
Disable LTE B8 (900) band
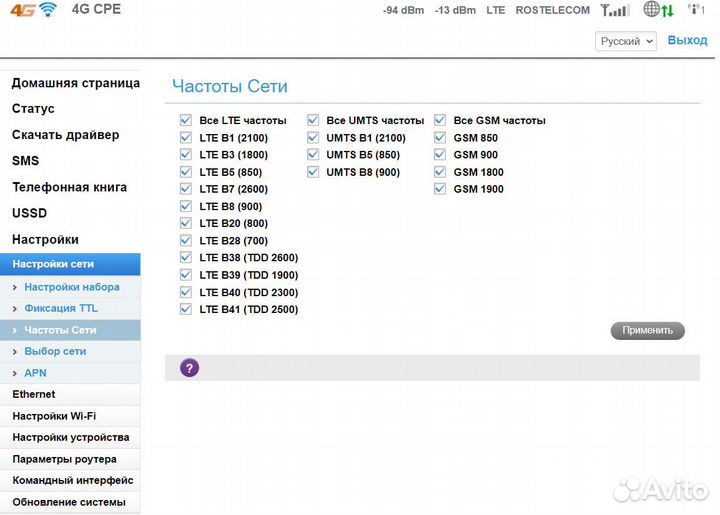click(186, 207)
